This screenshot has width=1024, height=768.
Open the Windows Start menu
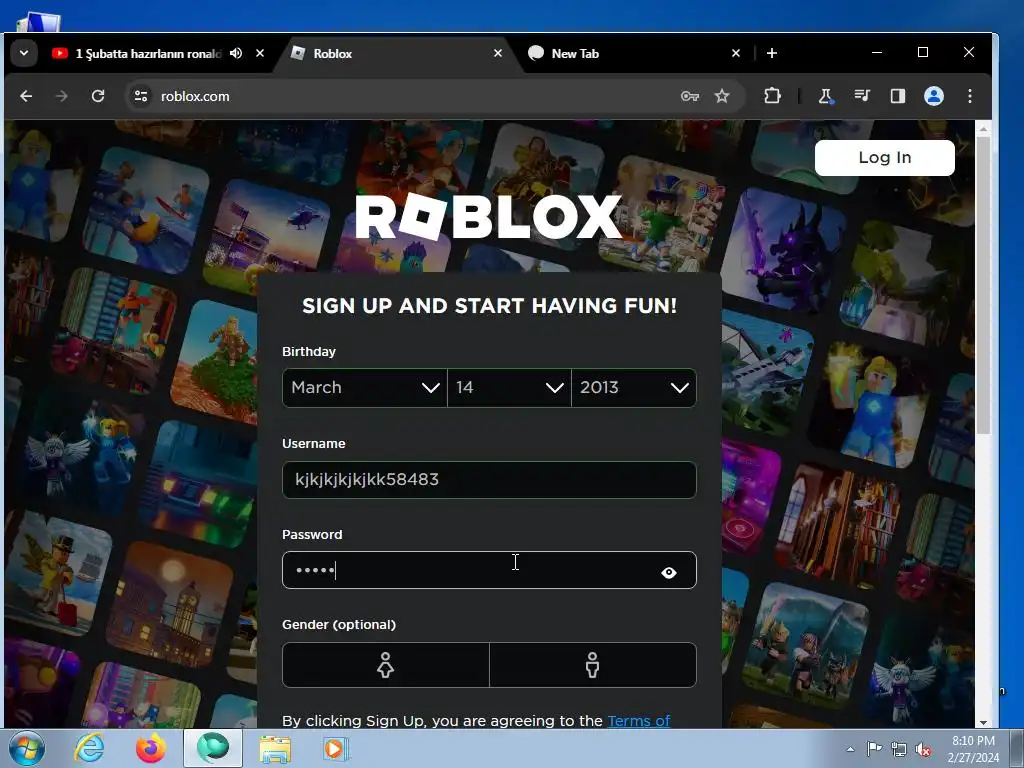click(x=26, y=748)
